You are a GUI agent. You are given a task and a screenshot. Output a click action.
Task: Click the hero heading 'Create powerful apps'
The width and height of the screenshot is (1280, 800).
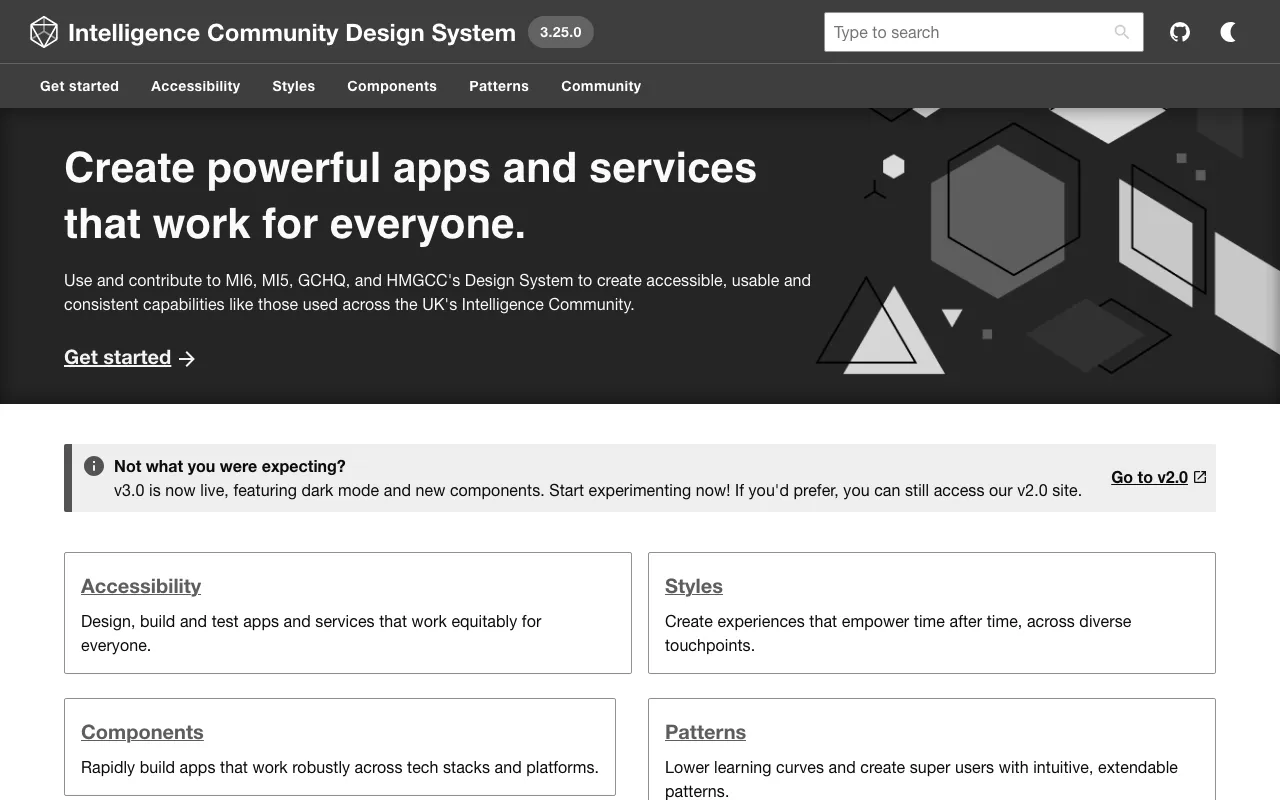point(410,195)
